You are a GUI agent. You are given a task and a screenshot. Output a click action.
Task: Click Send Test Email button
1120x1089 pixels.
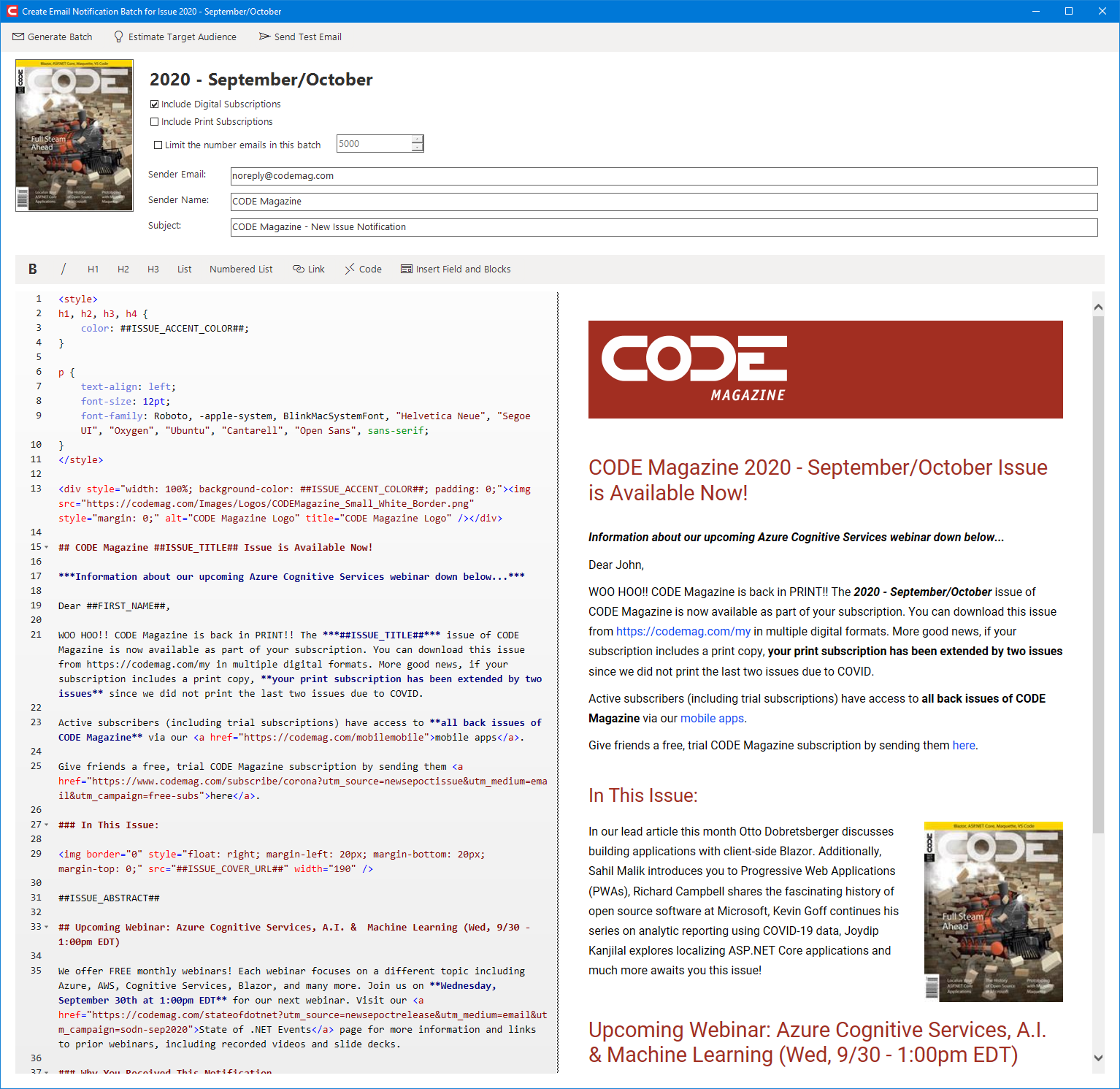coord(300,37)
